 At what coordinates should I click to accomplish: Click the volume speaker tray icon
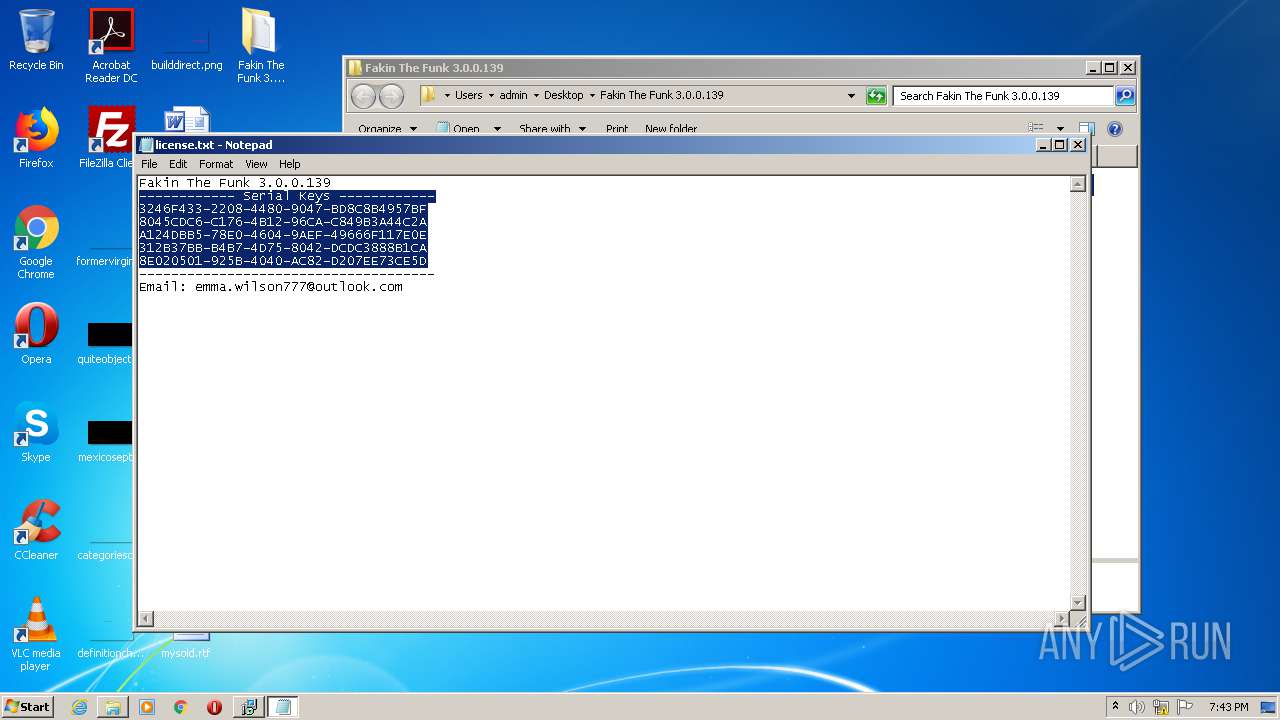click(1137, 707)
